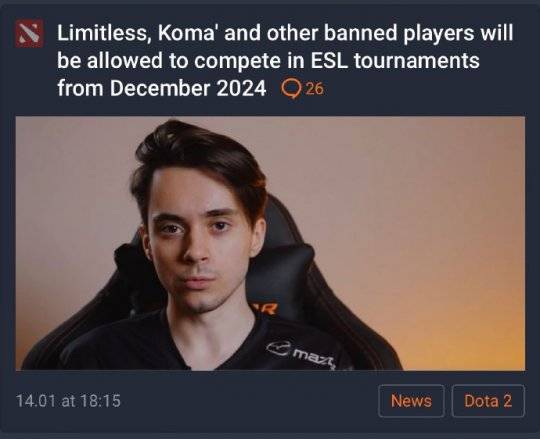The height and width of the screenshot is (439, 540).
Task: Click the 14.01 at 18:15 timestamp
Action: pos(68,401)
